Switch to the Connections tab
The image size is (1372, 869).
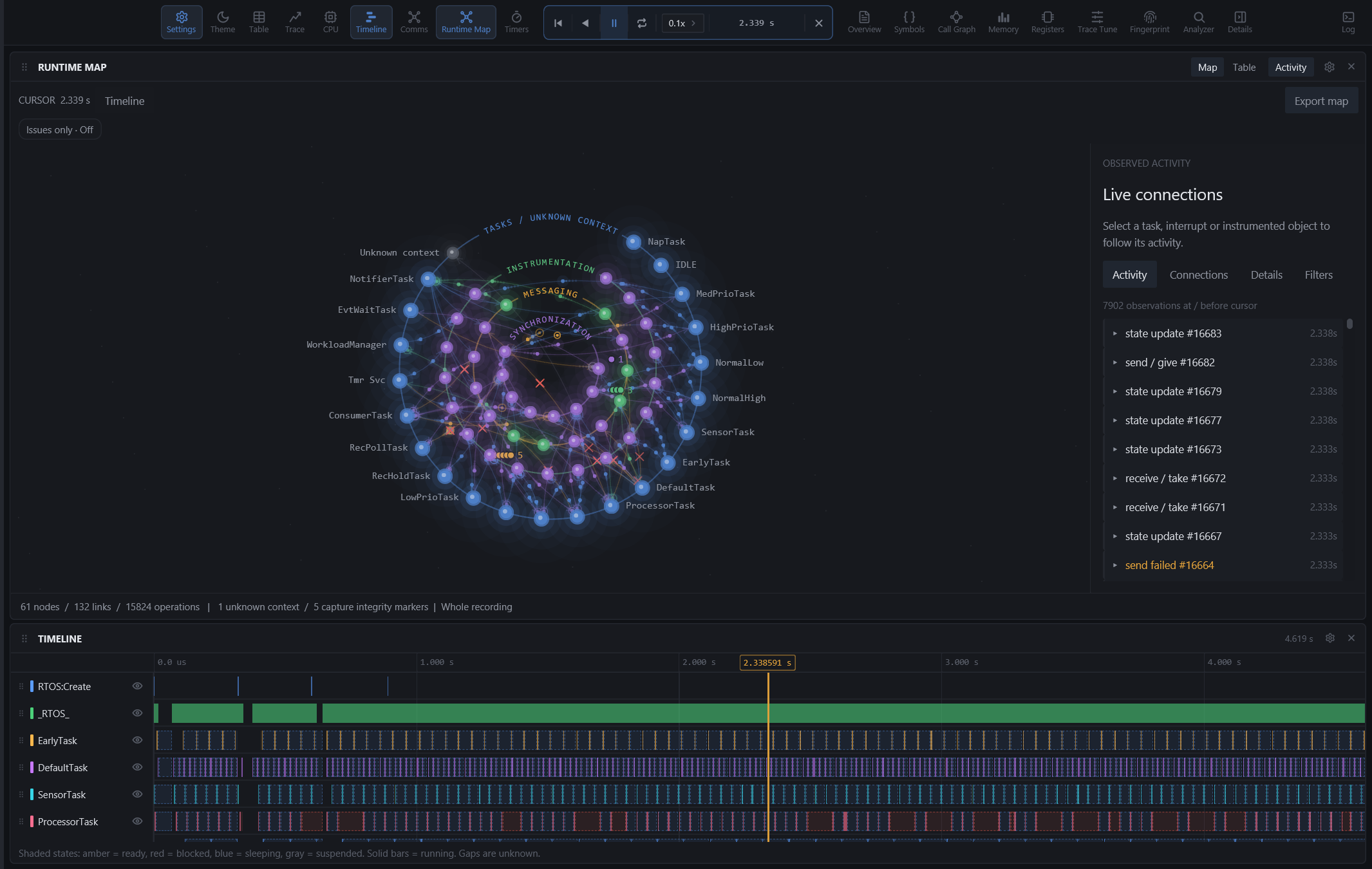pyautogui.click(x=1198, y=275)
